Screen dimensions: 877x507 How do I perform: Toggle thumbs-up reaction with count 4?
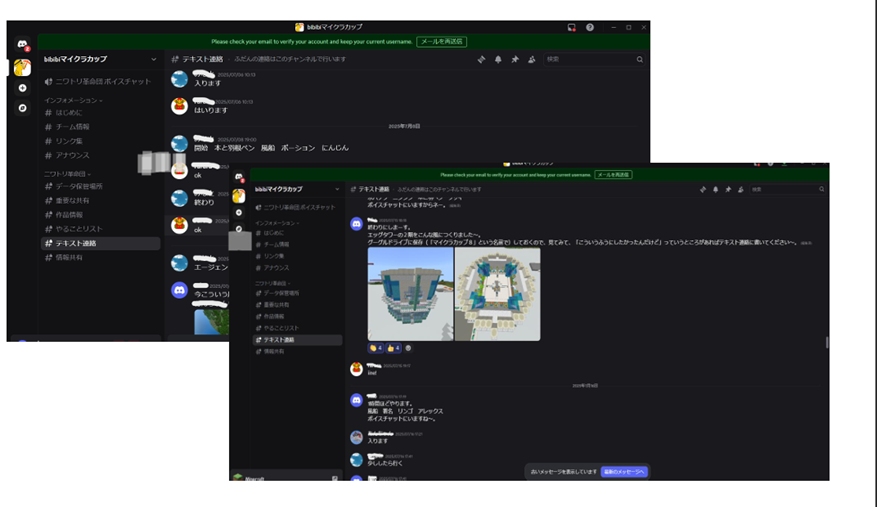(393, 348)
